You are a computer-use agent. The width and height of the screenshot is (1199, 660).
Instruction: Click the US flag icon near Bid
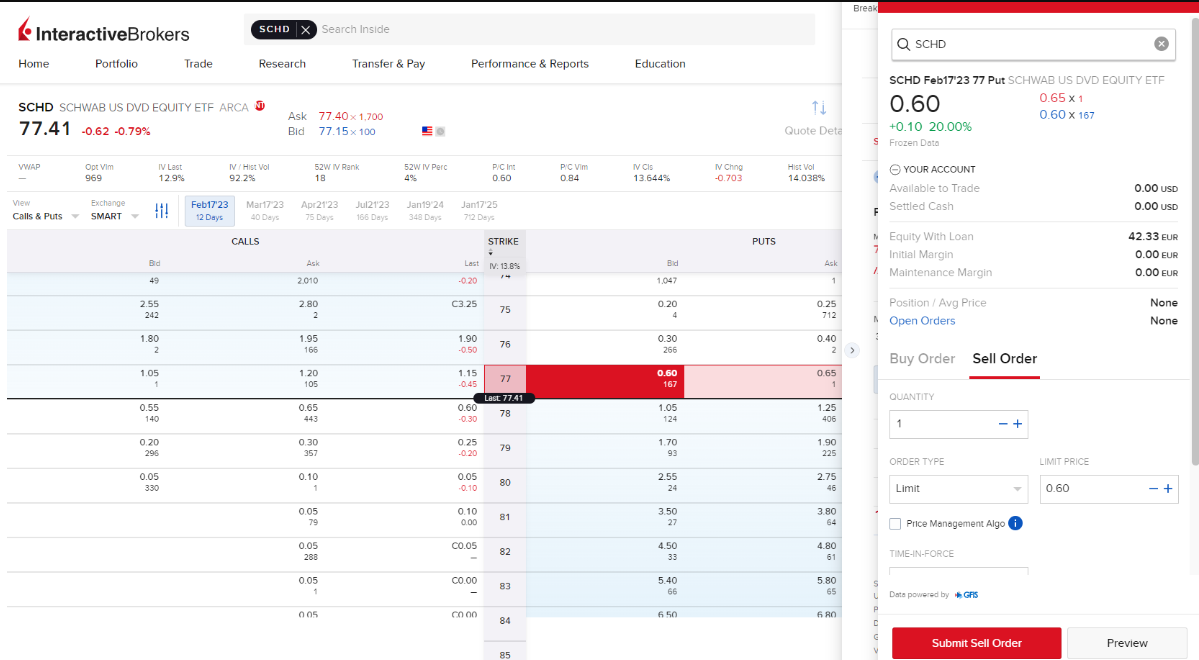click(x=427, y=131)
